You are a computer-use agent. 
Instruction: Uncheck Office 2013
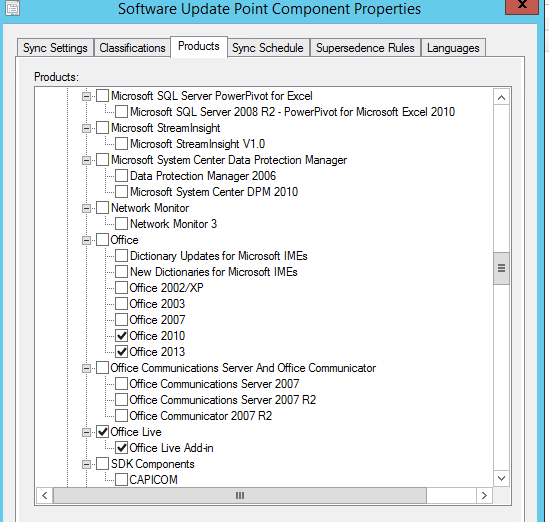click(x=121, y=352)
